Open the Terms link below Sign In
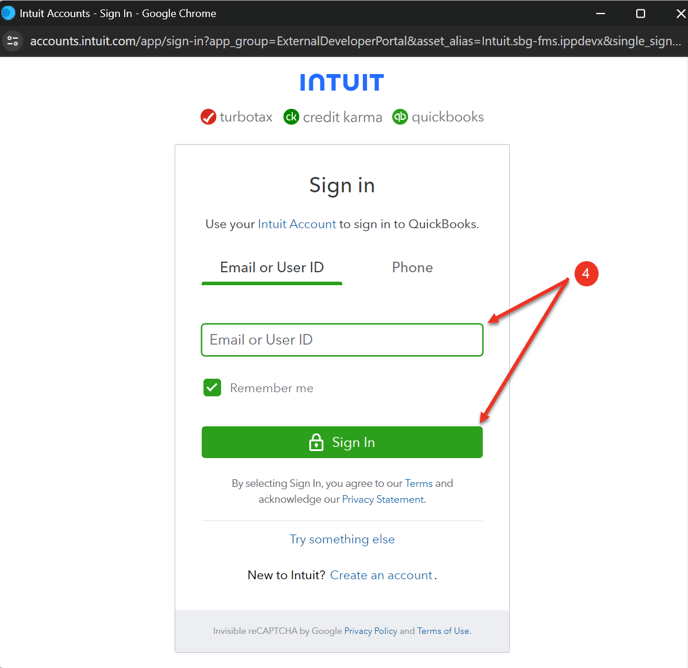The height and width of the screenshot is (668, 688). coord(419,483)
